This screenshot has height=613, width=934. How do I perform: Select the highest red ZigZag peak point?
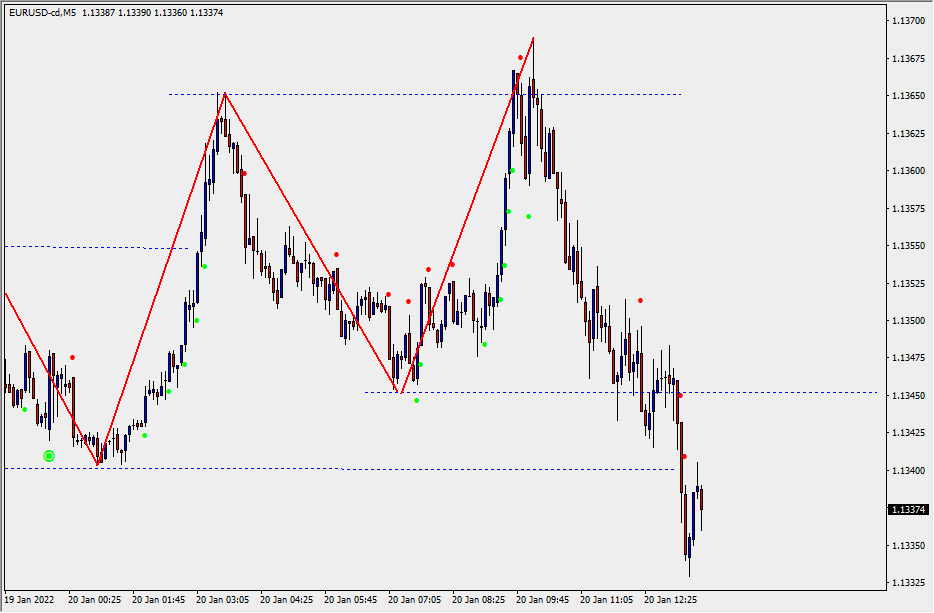click(533, 38)
